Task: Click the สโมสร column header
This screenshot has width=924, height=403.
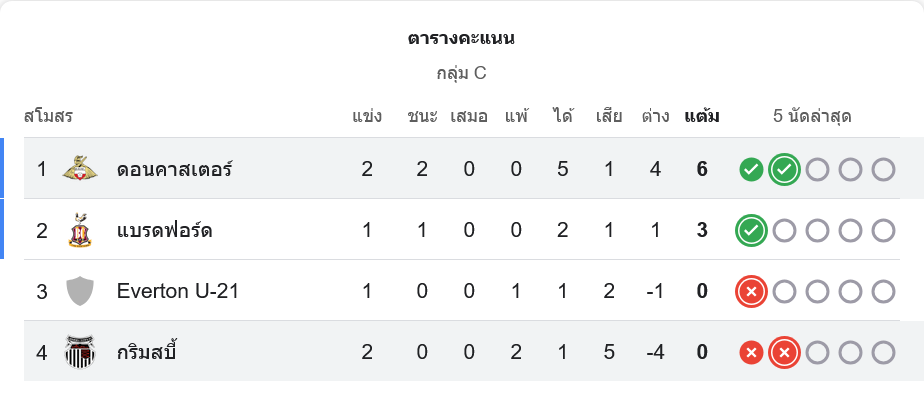Action: pos(49,116)
